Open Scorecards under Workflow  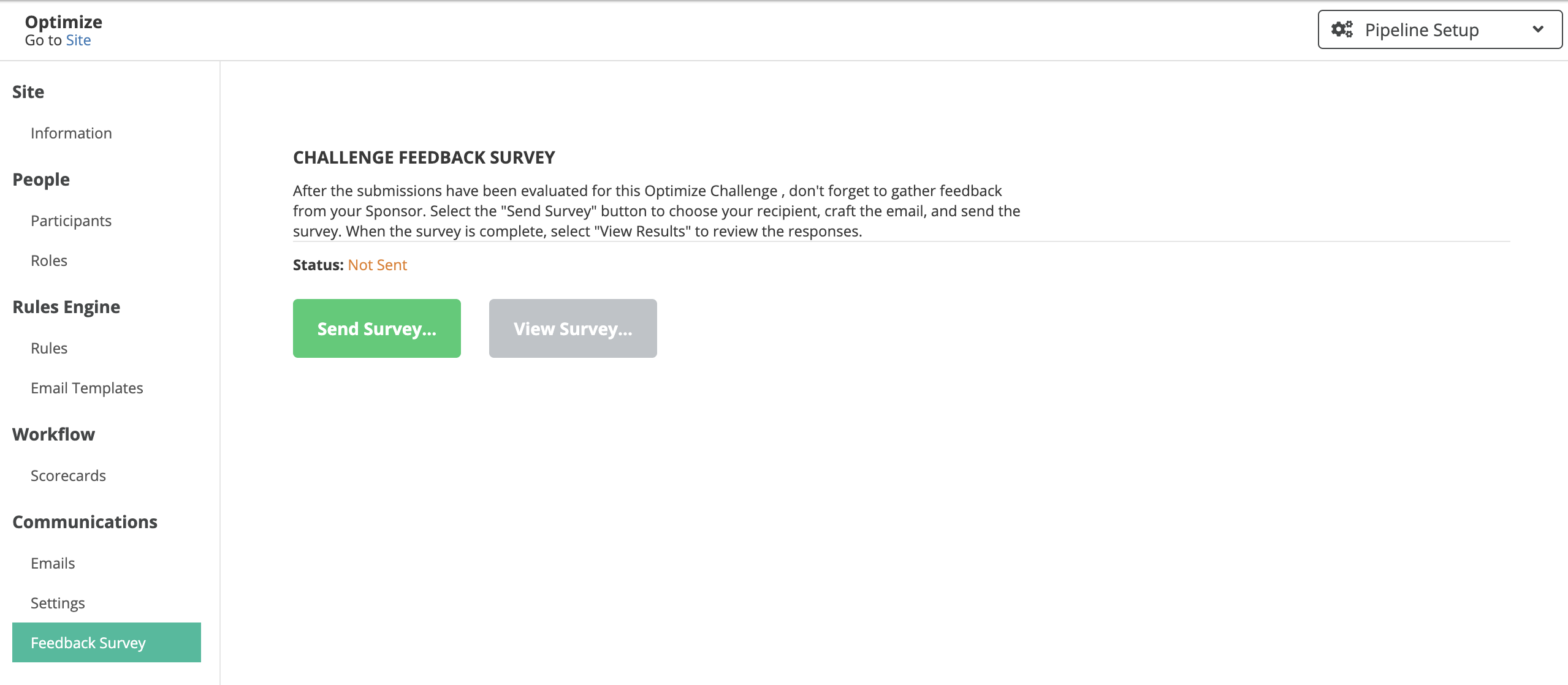68,475
